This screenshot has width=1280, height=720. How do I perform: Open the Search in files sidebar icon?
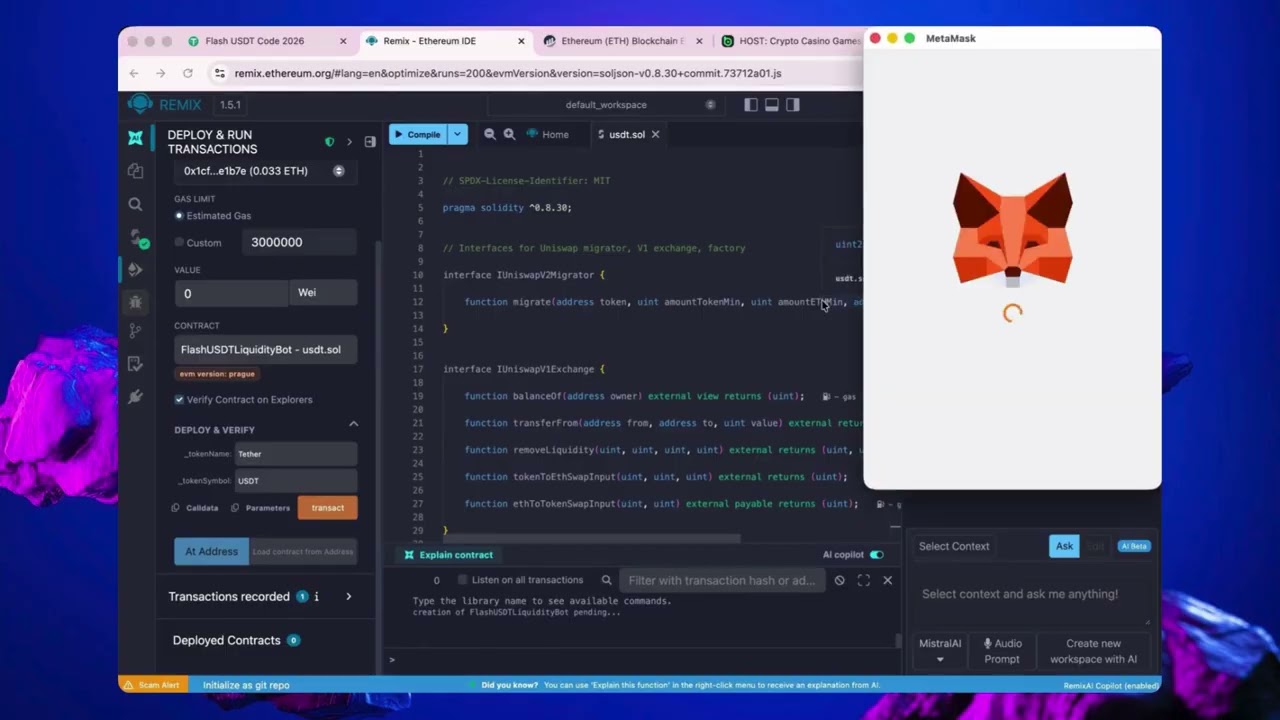pyautogui.click(x=136, y=204)
